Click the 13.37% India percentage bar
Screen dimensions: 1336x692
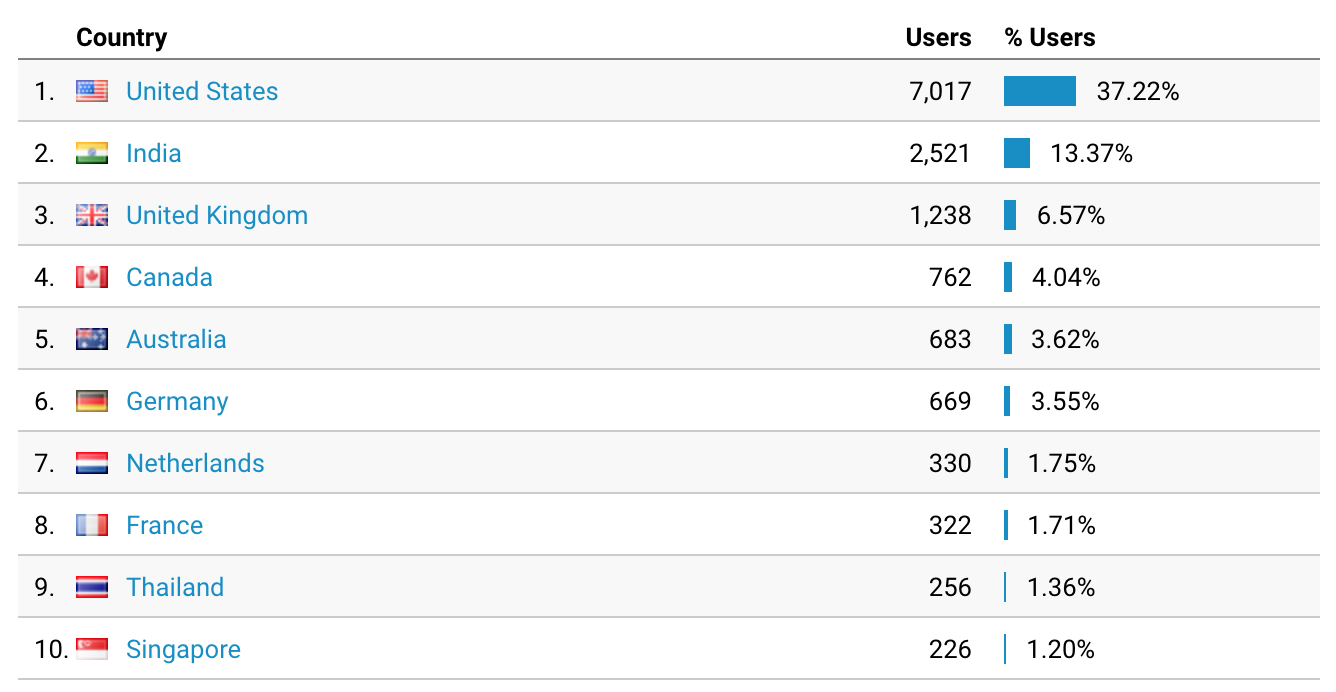pyautogui.click(x=1017, y=153)
